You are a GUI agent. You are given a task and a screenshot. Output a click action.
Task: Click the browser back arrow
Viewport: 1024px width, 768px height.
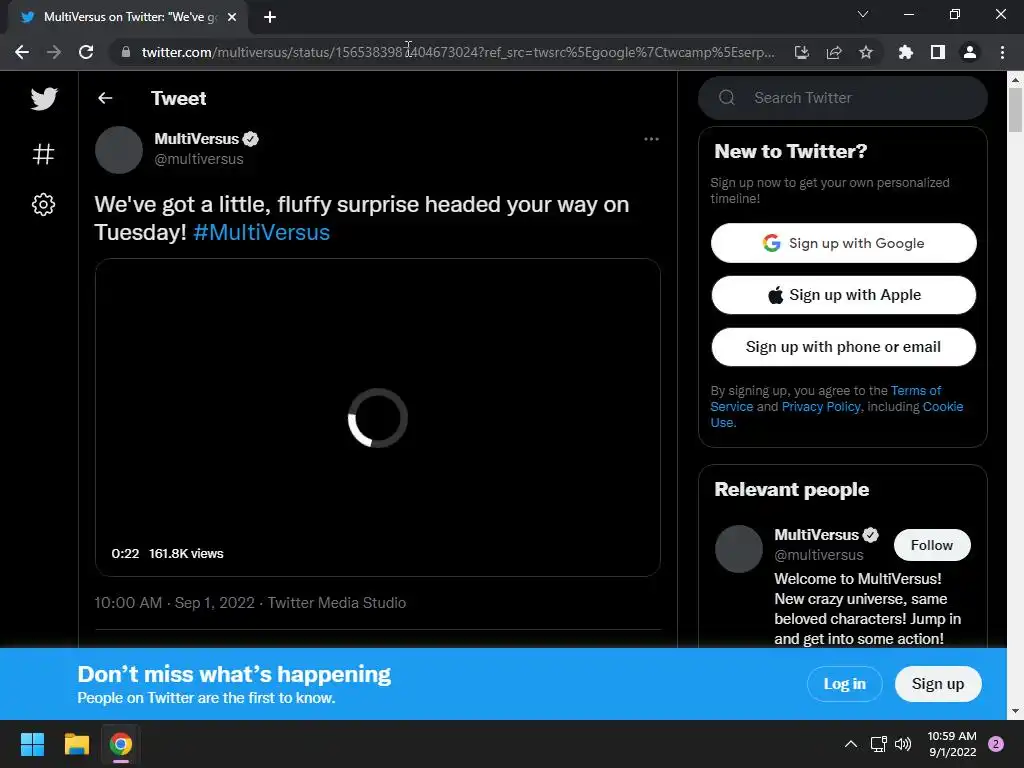[22, 52]
